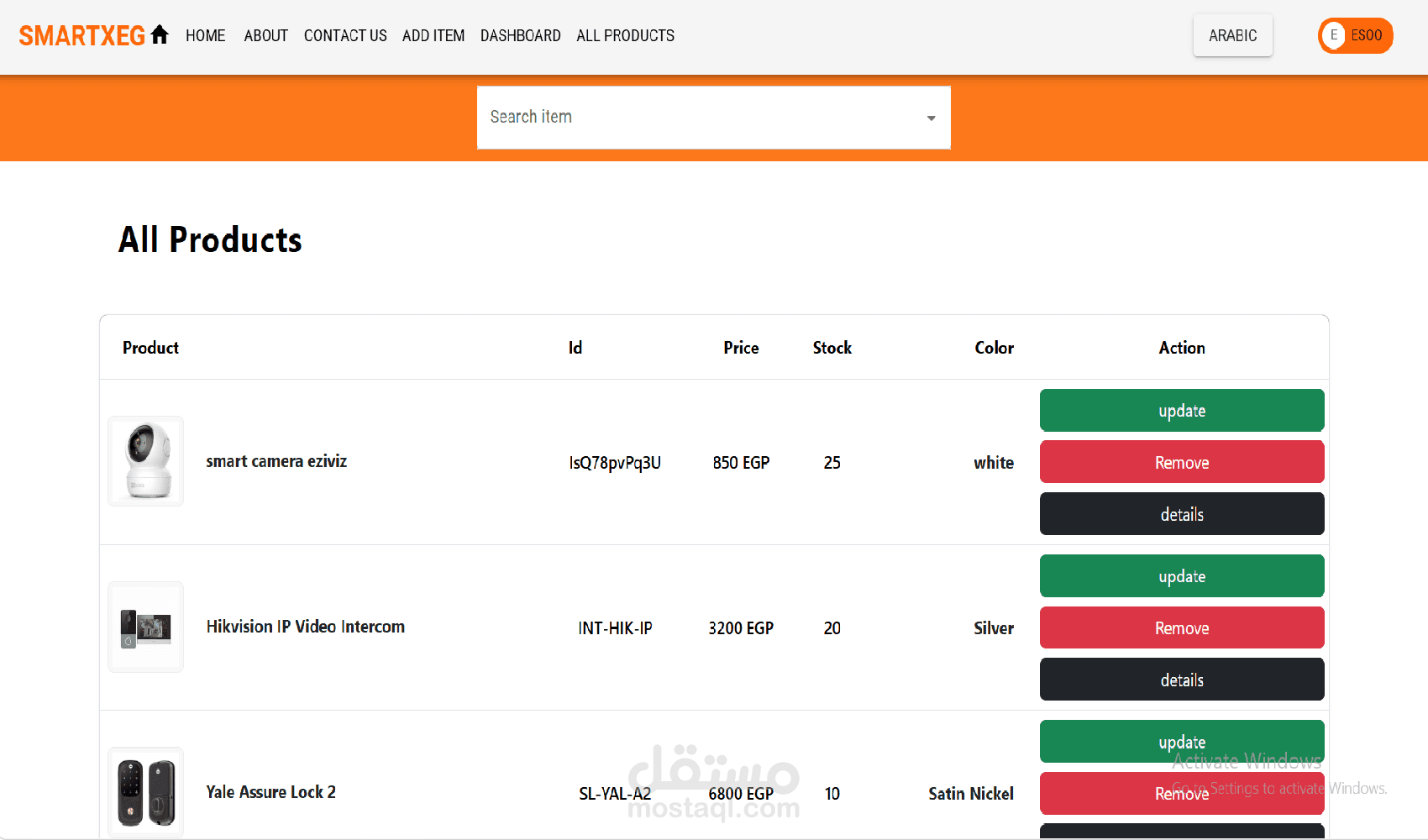The height and width of the screenshot is (840, 1428).
Task: Select ALL PRODUCTS in the navbar
Action: click(626, 36)
